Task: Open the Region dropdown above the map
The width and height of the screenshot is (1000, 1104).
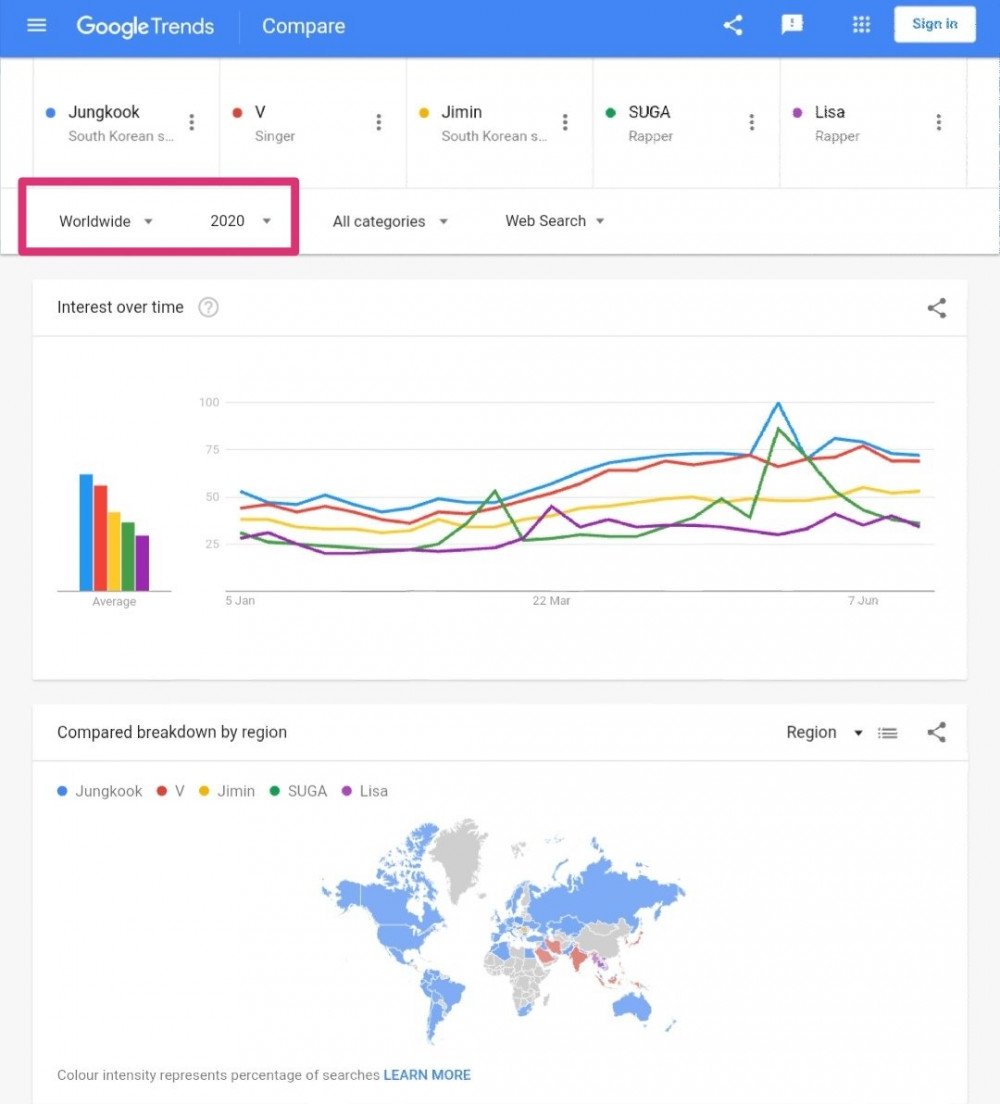Action: [823, 732]
